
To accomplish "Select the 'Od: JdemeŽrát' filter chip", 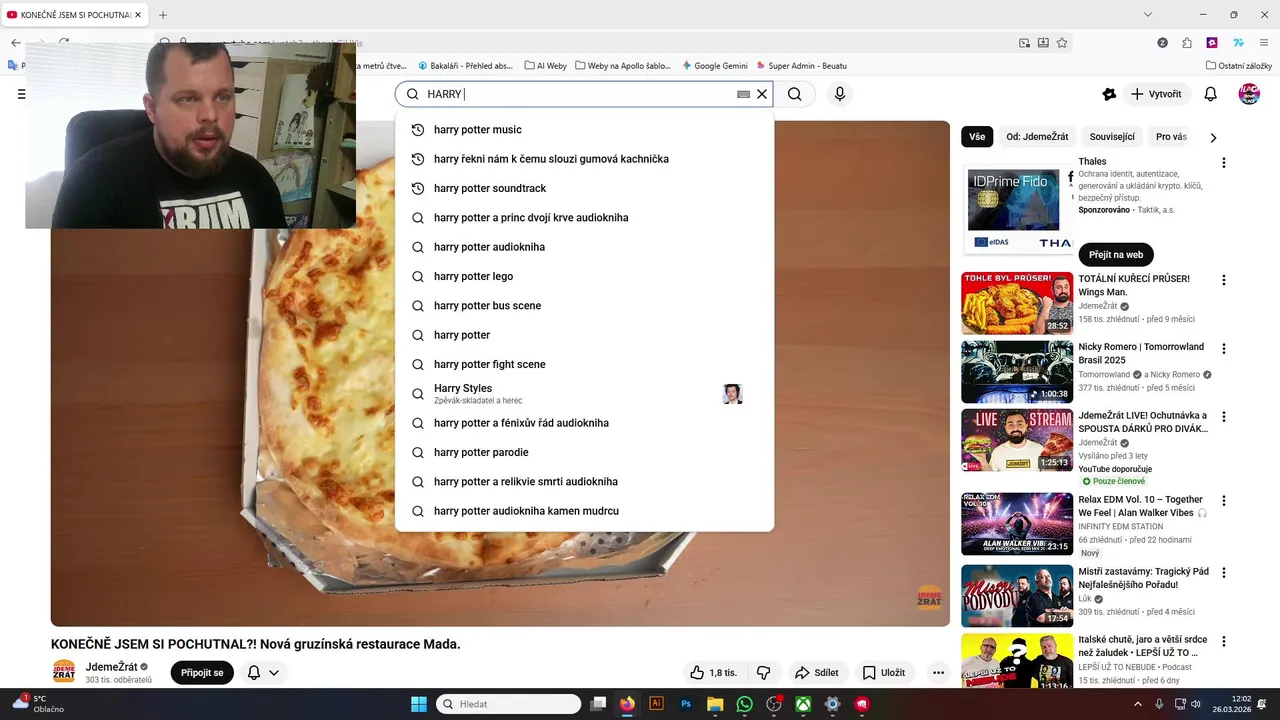I will pos(1037,137).
